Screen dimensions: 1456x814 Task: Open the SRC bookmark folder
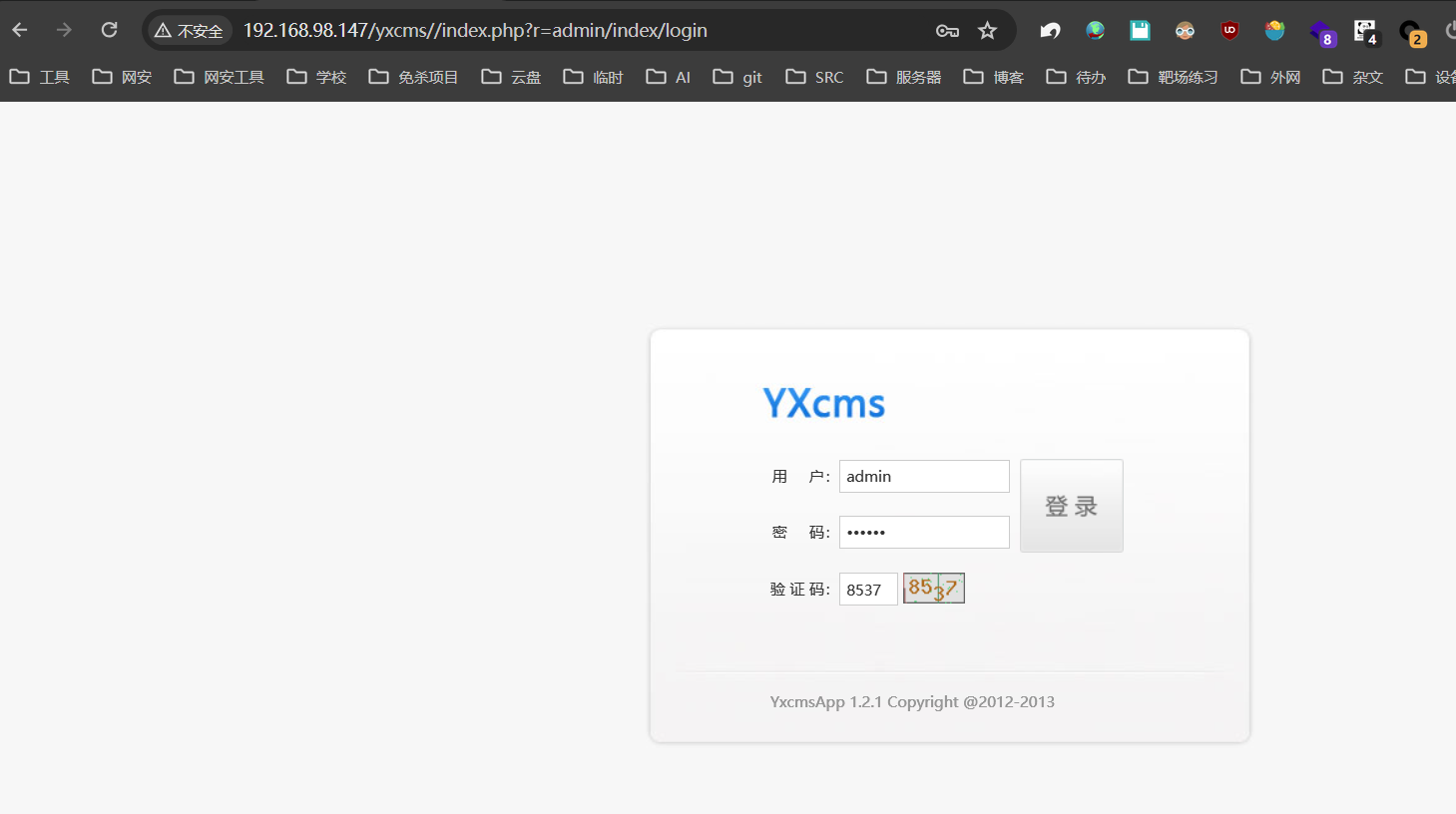[814, 77]
